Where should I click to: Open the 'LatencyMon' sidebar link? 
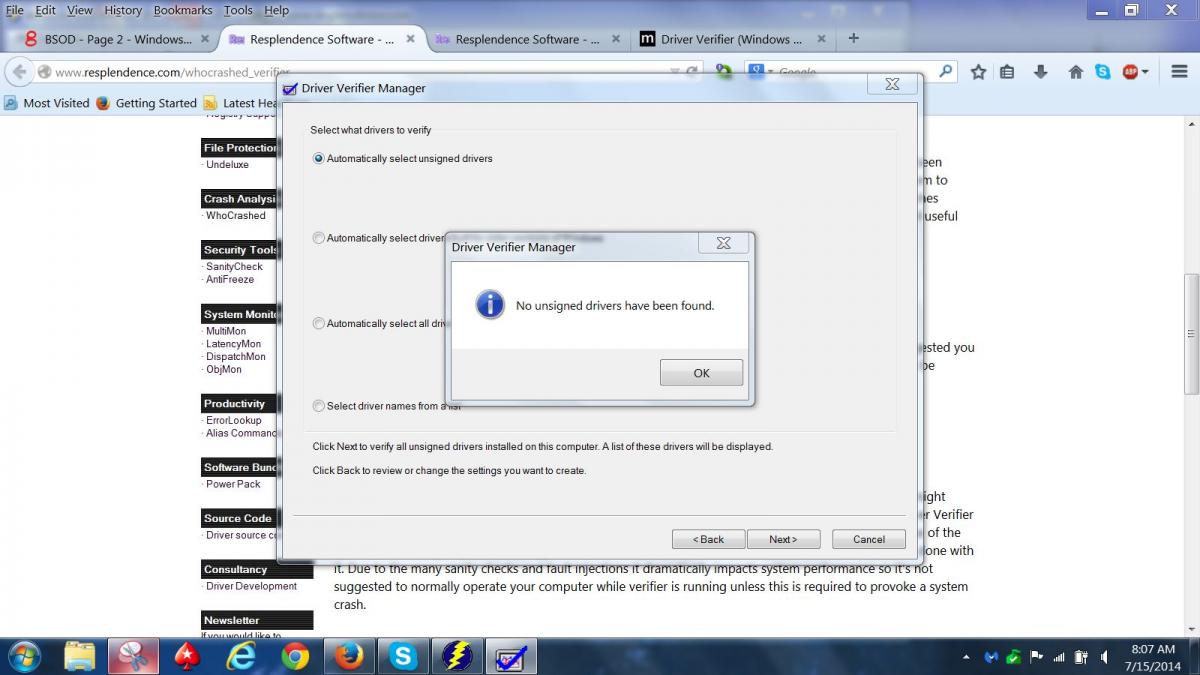click(233, 344)
